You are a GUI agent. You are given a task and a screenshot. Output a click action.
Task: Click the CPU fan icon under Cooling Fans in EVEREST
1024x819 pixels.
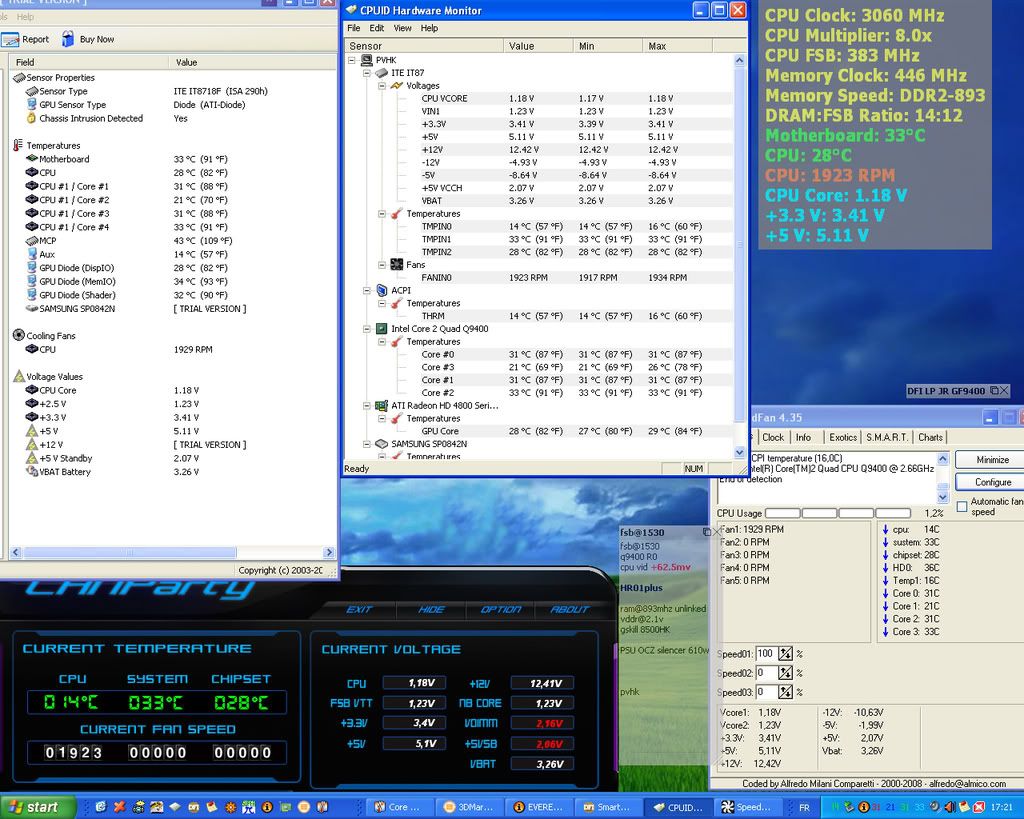(33, 349)
